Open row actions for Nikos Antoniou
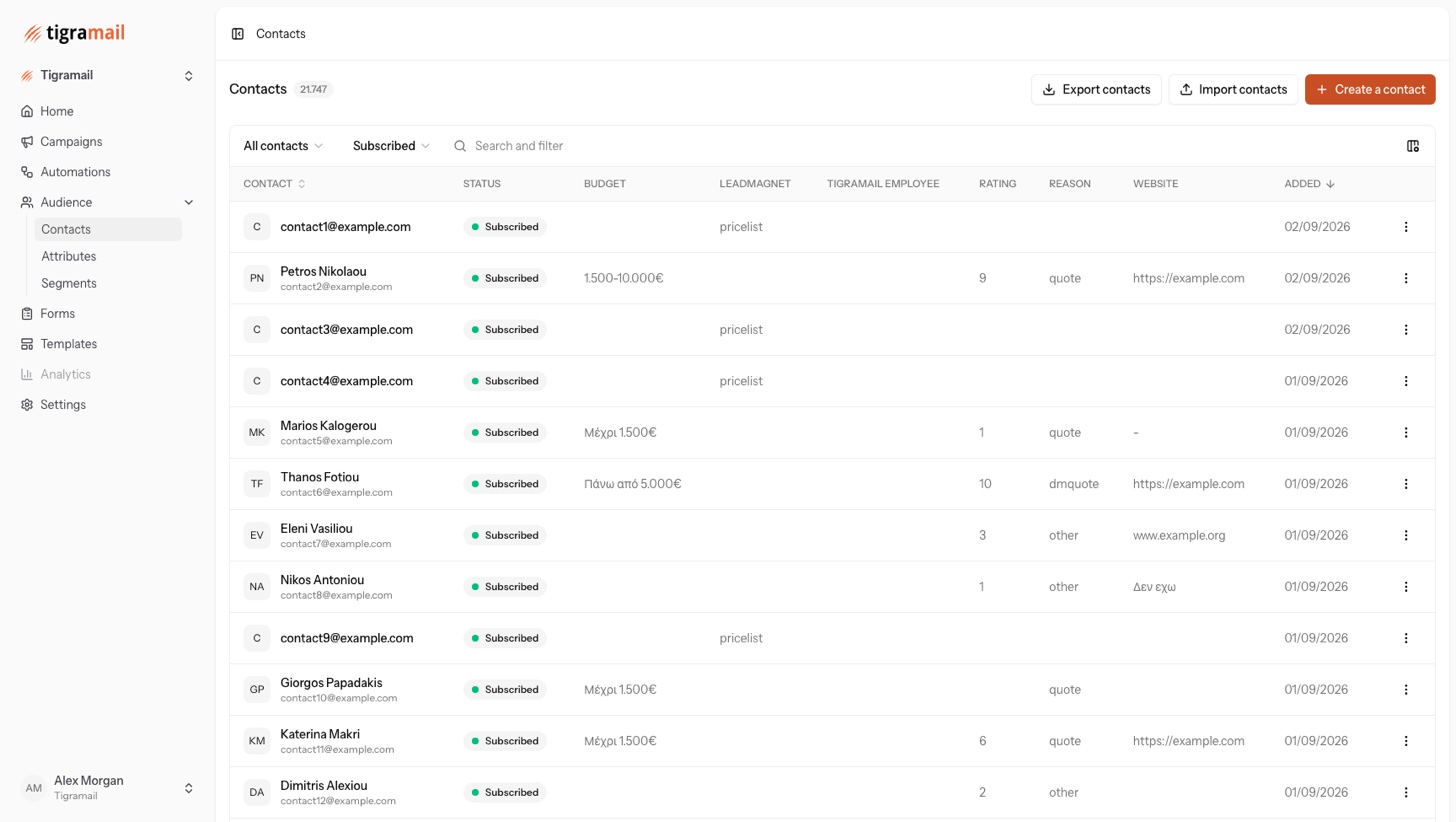The height and width of the screenshot is (822, 1456). click(x=1406, y=587)
